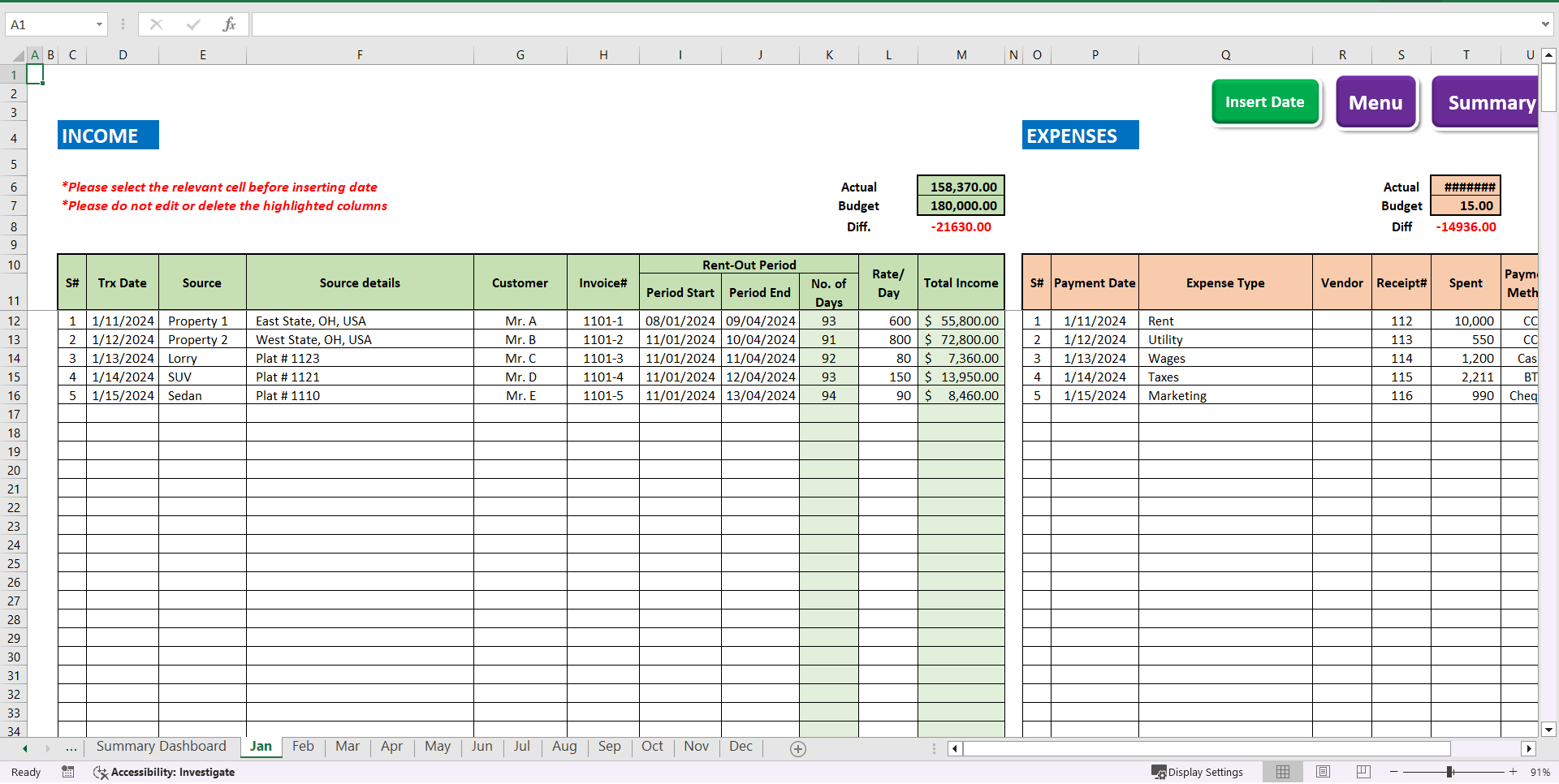This screenshot has width=1559, height=784.
Task: Open the Accessibility: Investigate status item
Action: coord(165,772)
